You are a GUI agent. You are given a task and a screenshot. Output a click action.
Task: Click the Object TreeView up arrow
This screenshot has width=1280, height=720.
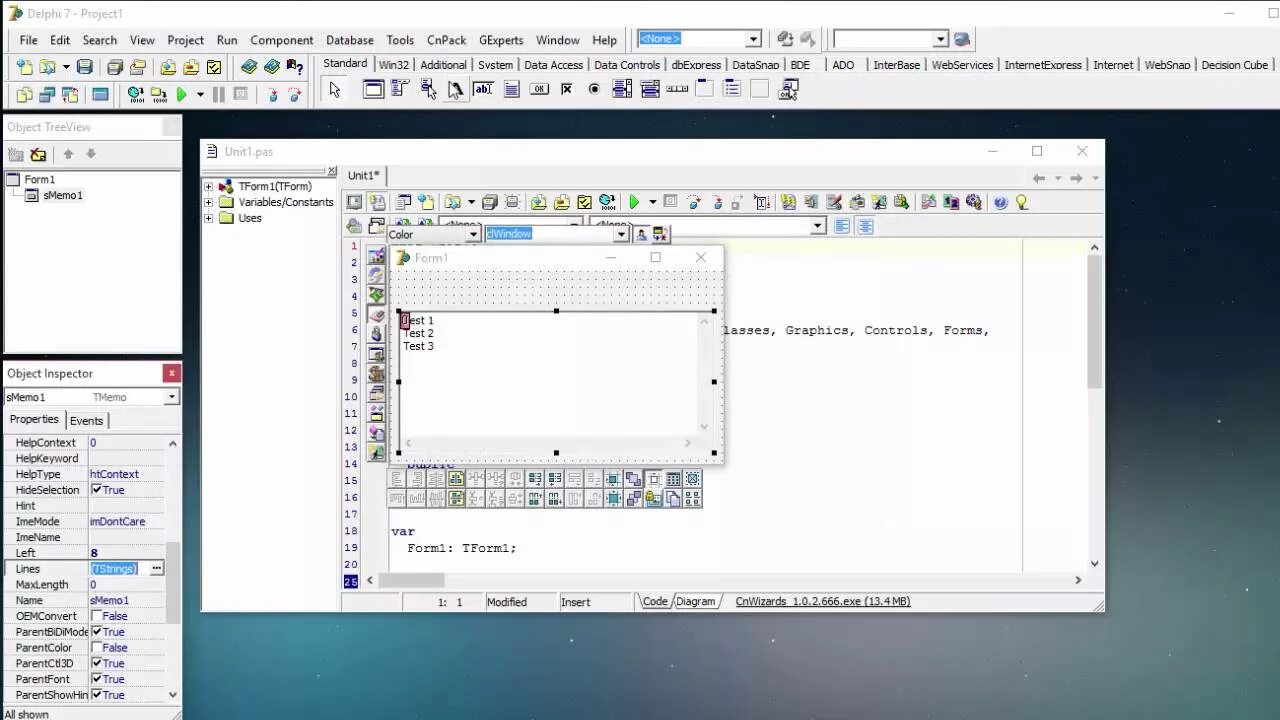pos(68,154)
